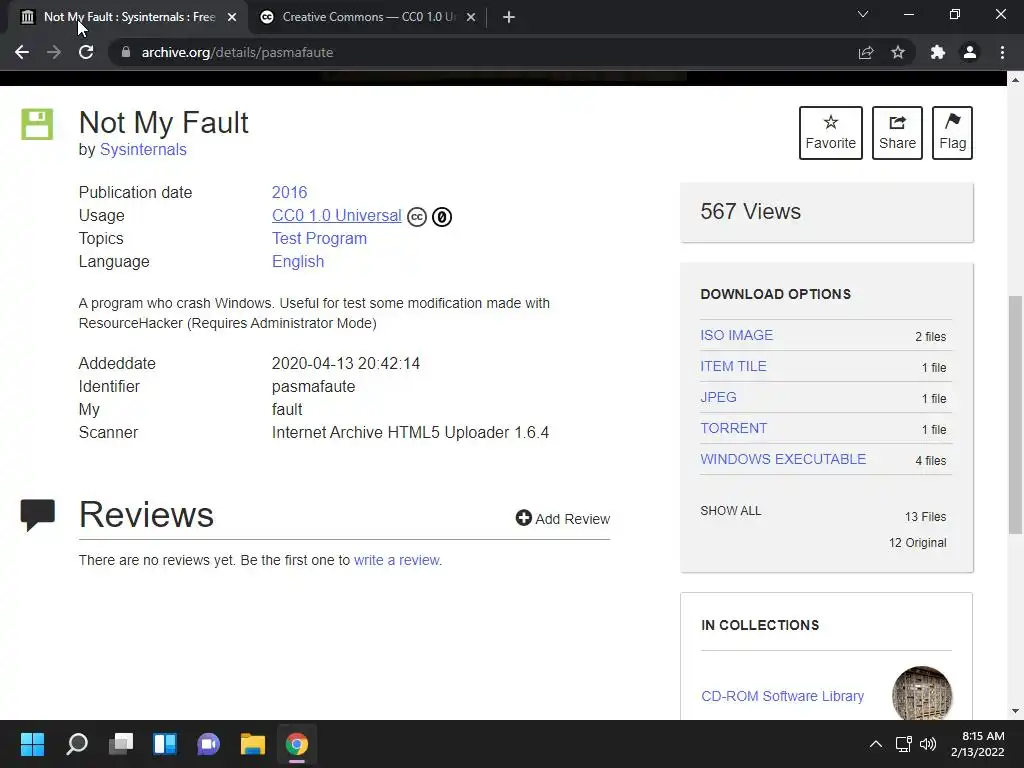This screenshot has height=768, width=1024.
Task: Bookmark this page with the star icon
Action: [898, 52]
